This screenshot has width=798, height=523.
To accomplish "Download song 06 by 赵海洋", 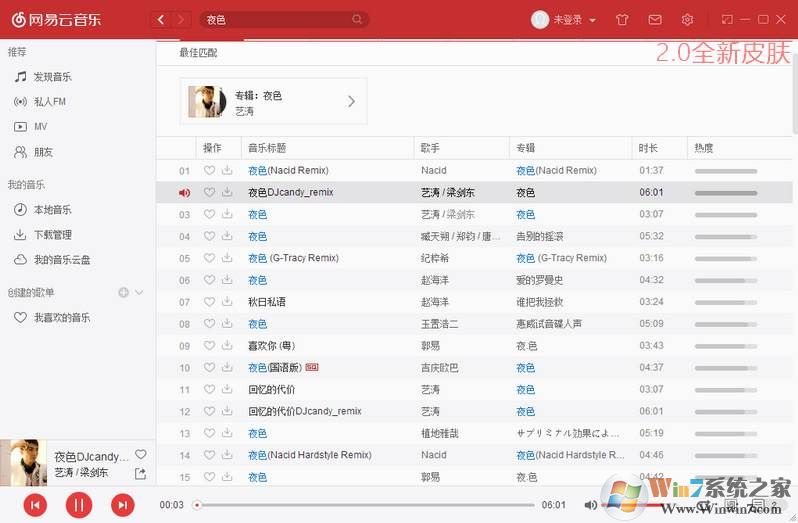I will tap(227, 280).
